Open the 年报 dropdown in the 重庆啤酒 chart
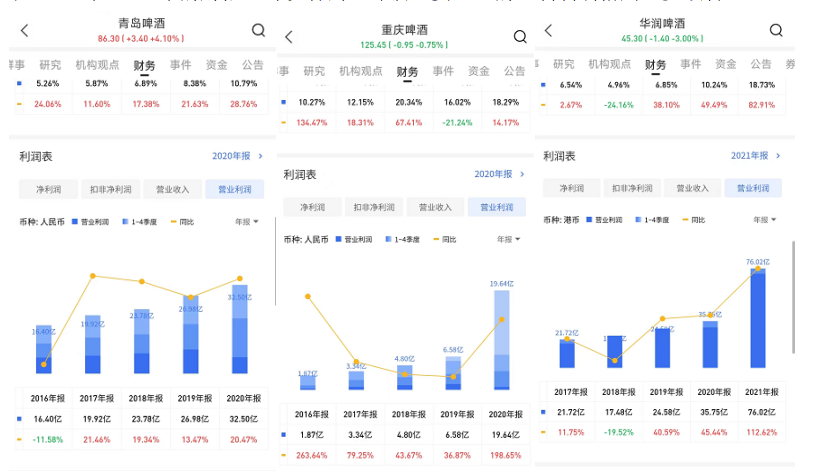This screenshot has height=474, width=823. click(x=508, y=239)
